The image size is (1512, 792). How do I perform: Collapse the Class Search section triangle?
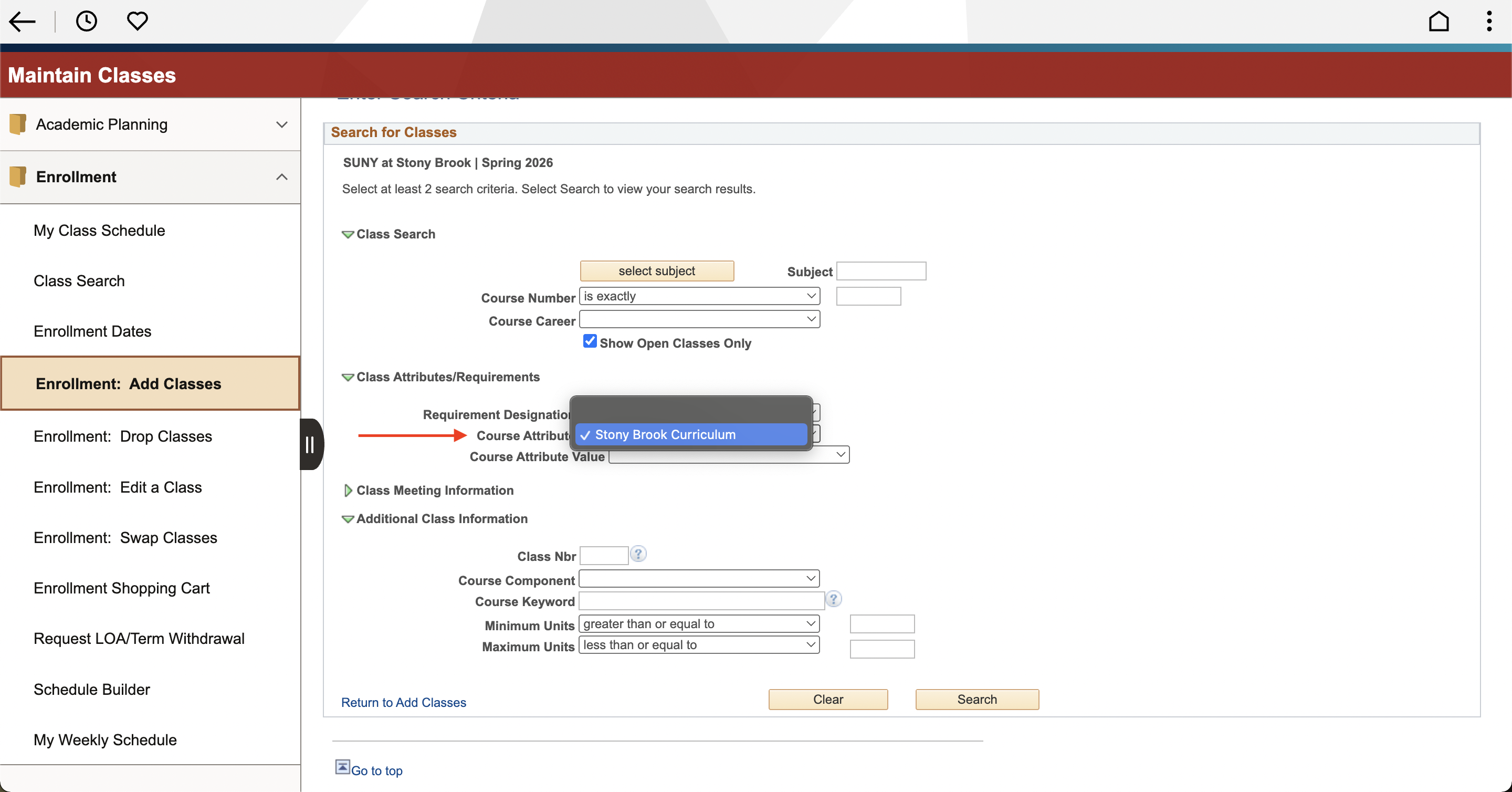(x=348, y=234)
